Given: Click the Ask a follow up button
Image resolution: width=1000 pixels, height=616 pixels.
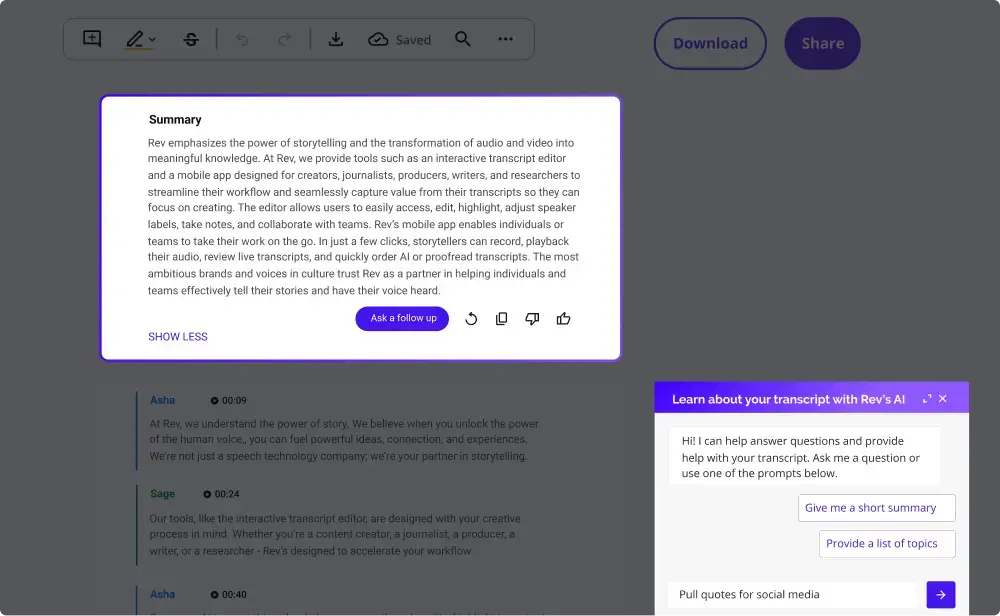Looking at the screenshot, I should click(403, 319).
